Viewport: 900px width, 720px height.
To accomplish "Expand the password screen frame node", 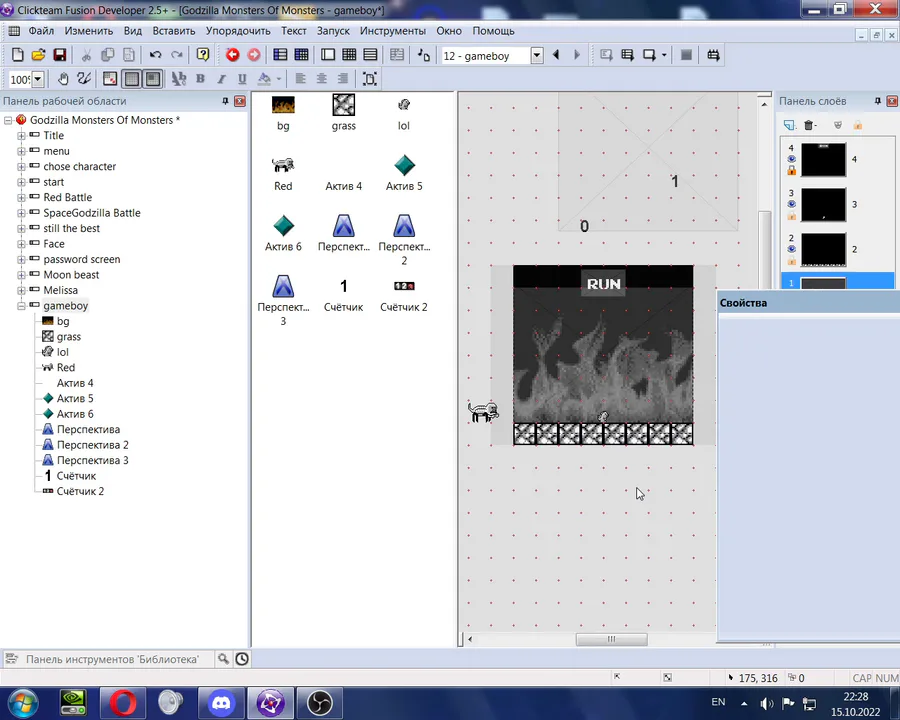I will (x=21, y=260).
